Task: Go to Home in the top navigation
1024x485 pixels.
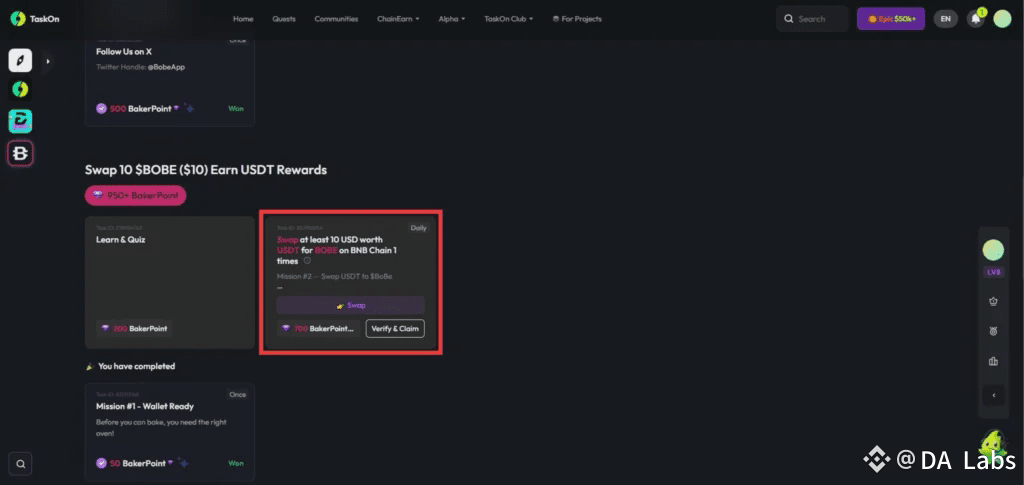Action: (x=243, y=19)
